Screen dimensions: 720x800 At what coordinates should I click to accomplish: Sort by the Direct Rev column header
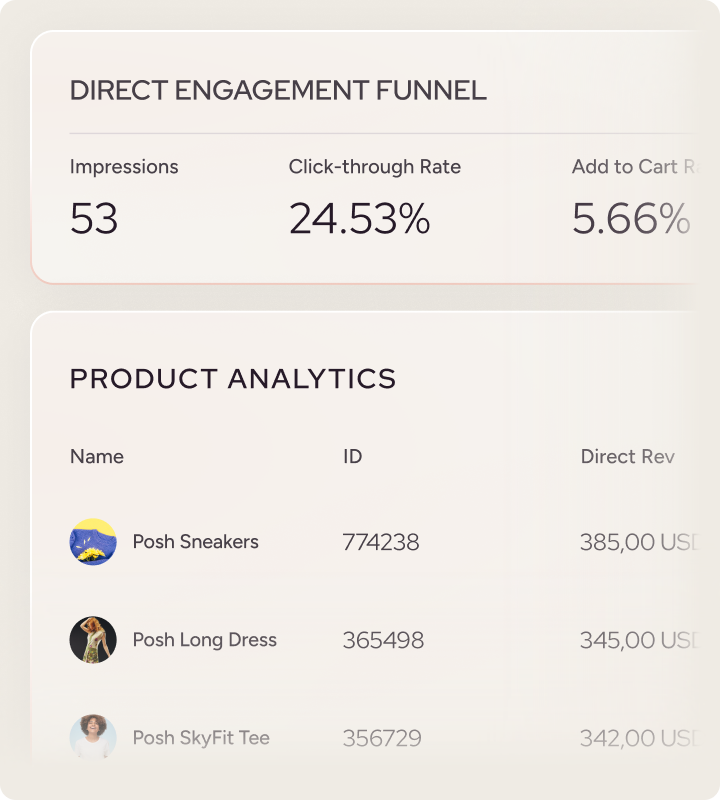point(627,457)
